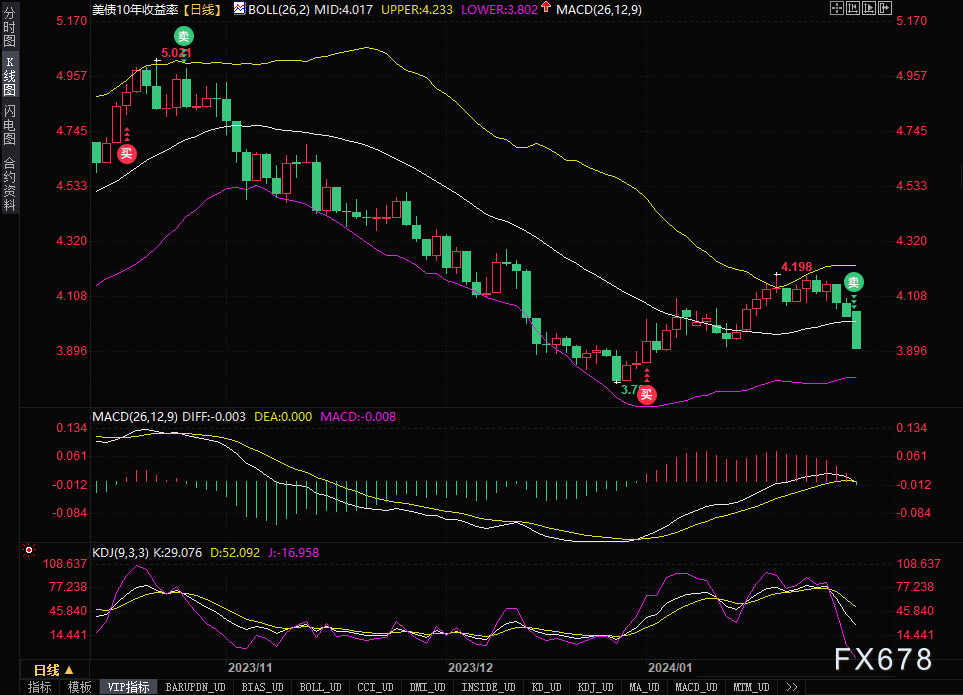
Task: Select the BOLL_UD indicator button
Action: (320, 687)
